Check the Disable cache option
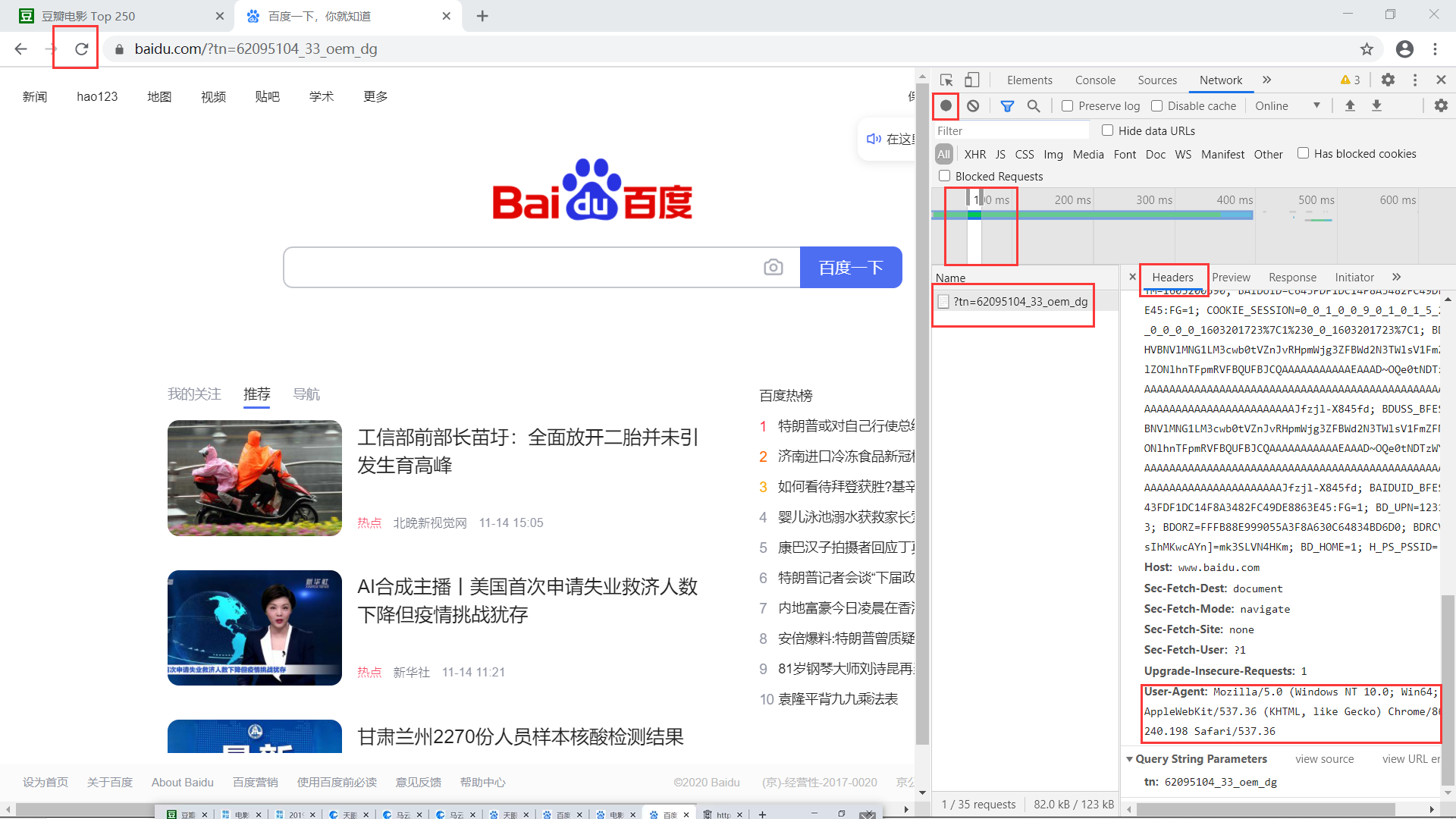This screenshot has height=819, width=1456. pos(1156,106)
